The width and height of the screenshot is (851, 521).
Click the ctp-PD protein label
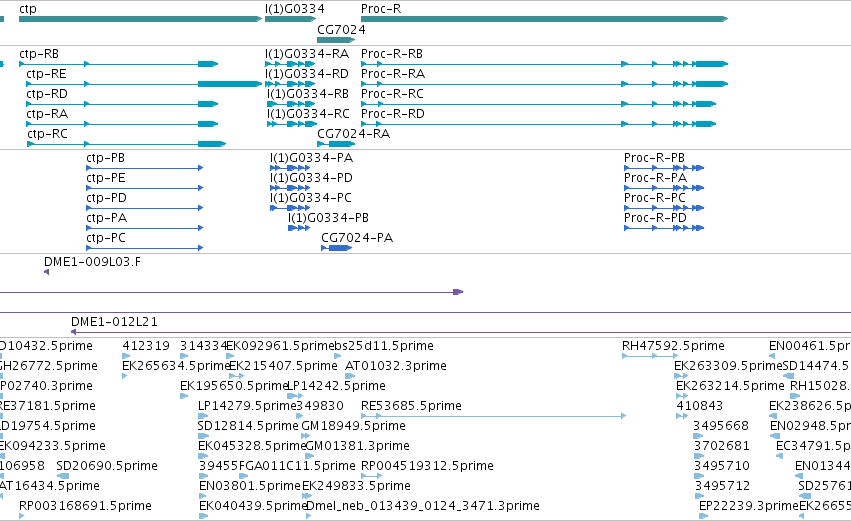click(106, 198)
